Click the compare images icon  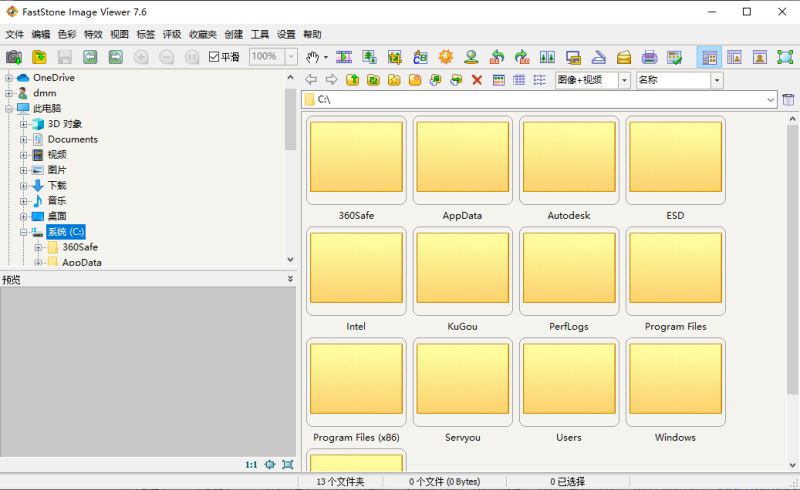[x=547, y=57]
